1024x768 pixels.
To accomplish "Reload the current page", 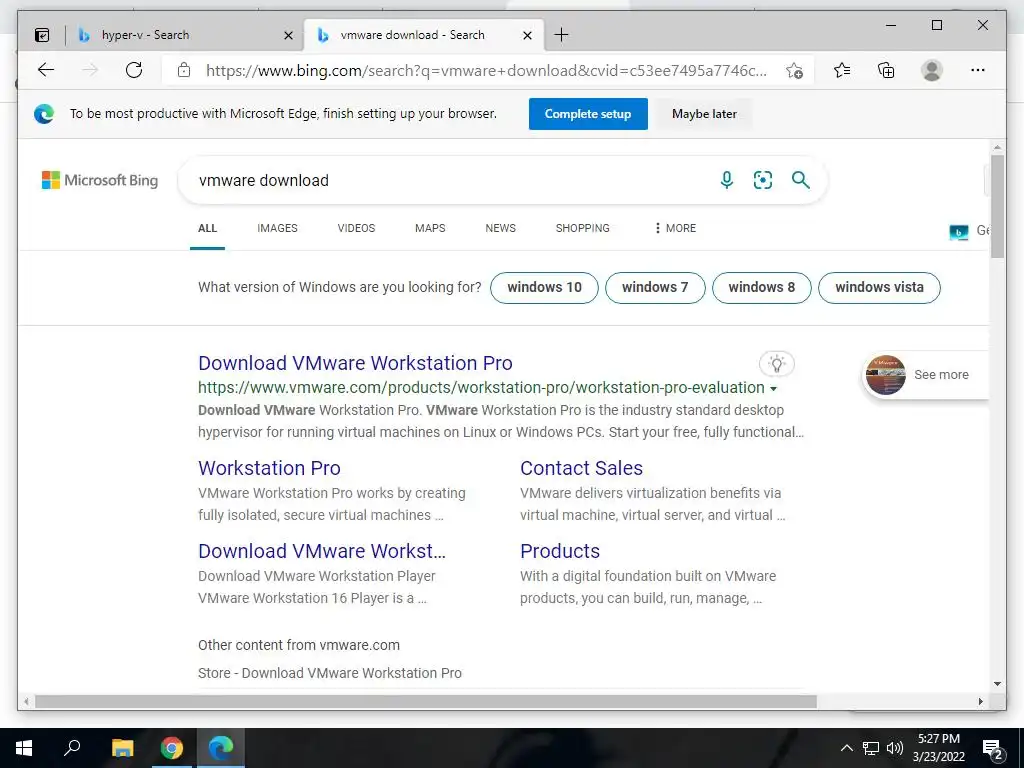I will click(x=134, y=70).
